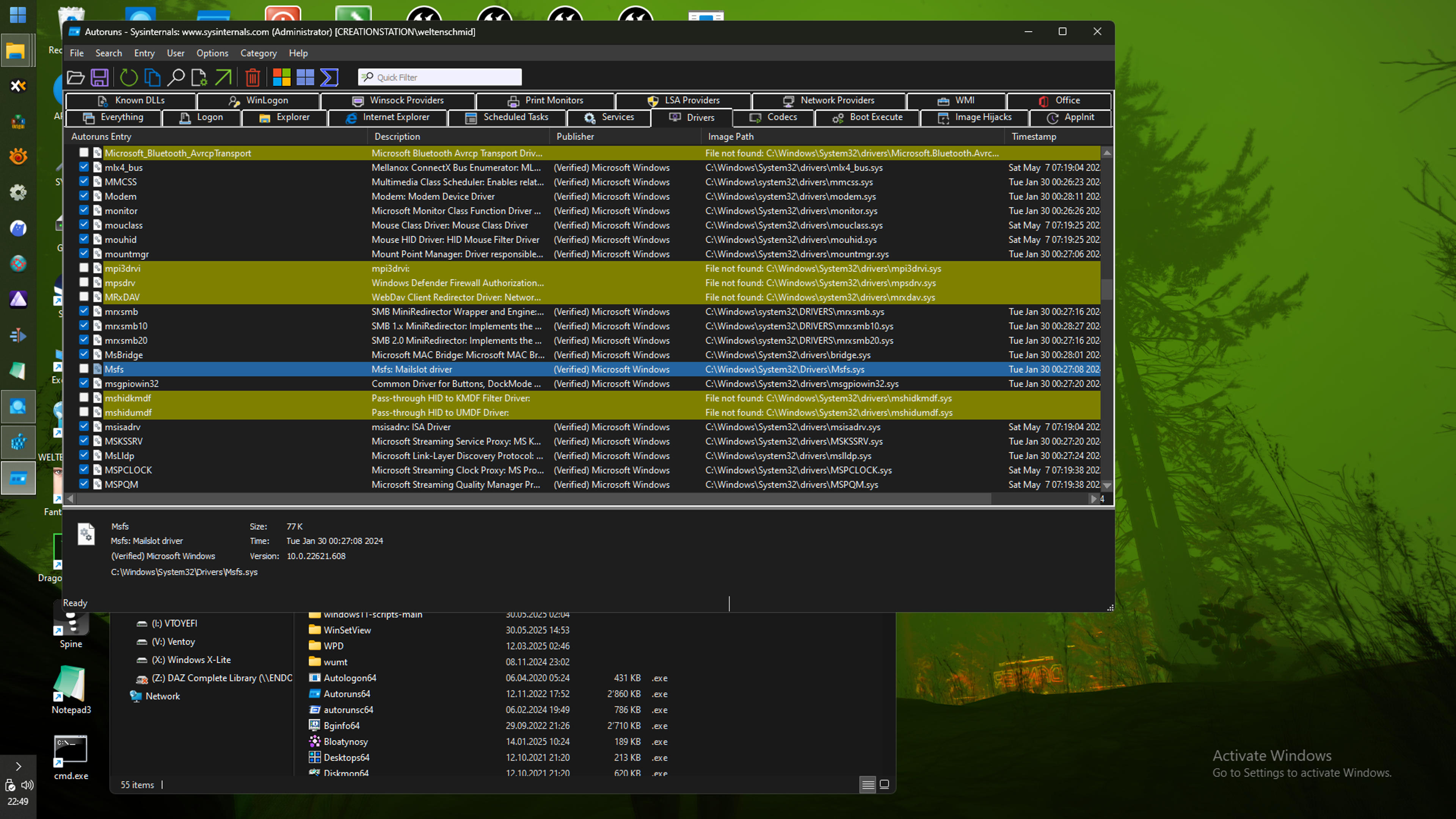
Task: Click the Windows Start button
Action: coord(17,15)
